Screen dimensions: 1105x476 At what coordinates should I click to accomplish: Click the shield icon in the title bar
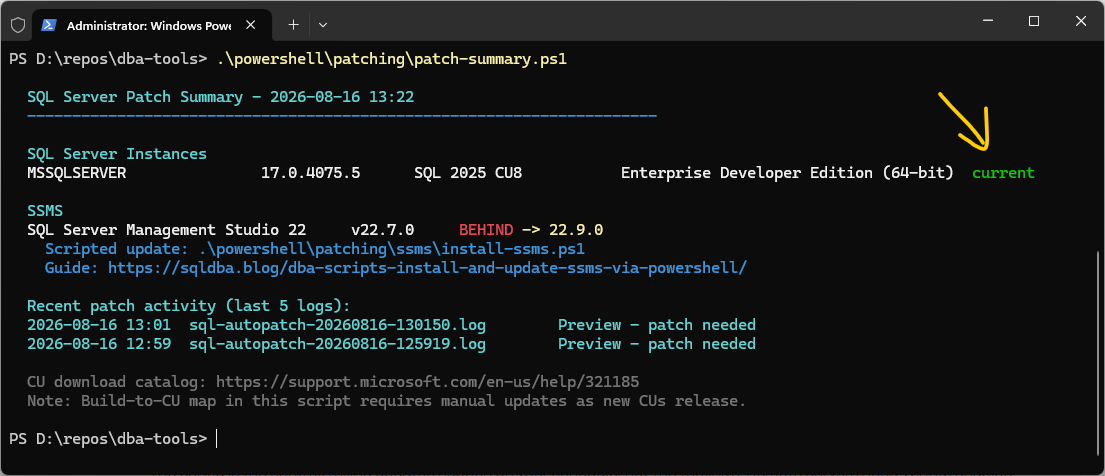point(18,25)
